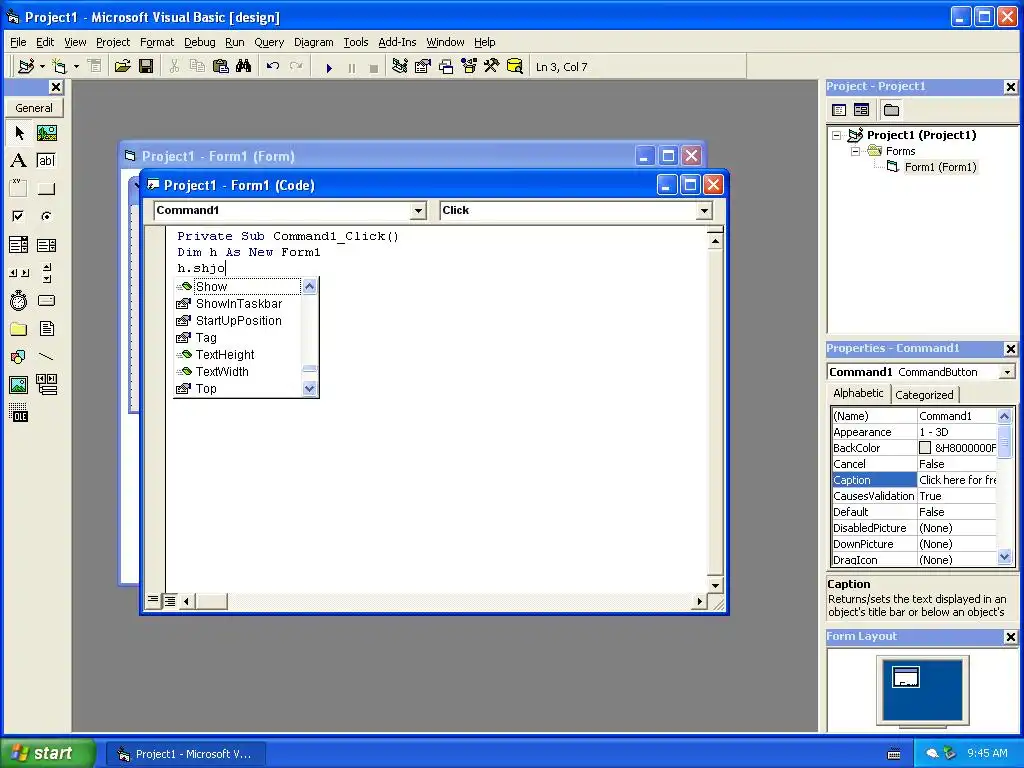Image resolution: width=1024 pixels, height=768 pixels.
Task: Save the project with the floppy icon
Action: 146,66
